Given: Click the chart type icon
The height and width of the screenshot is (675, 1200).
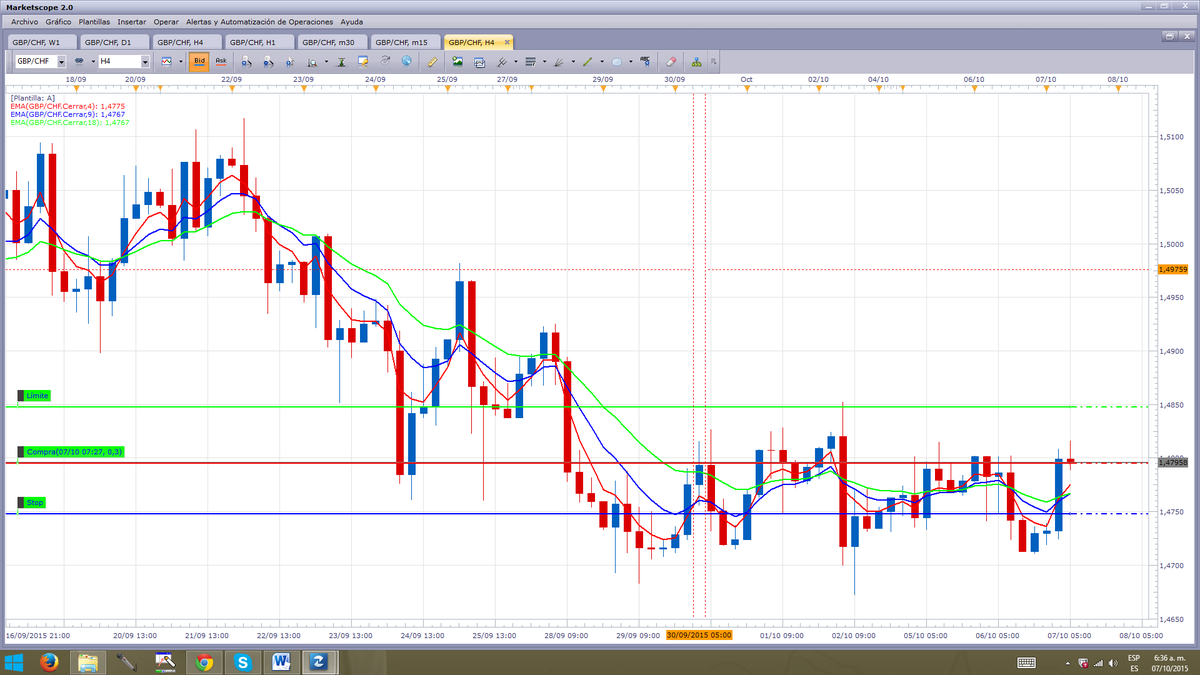Looking at the screenshot, I should click(x=166, y=61).
